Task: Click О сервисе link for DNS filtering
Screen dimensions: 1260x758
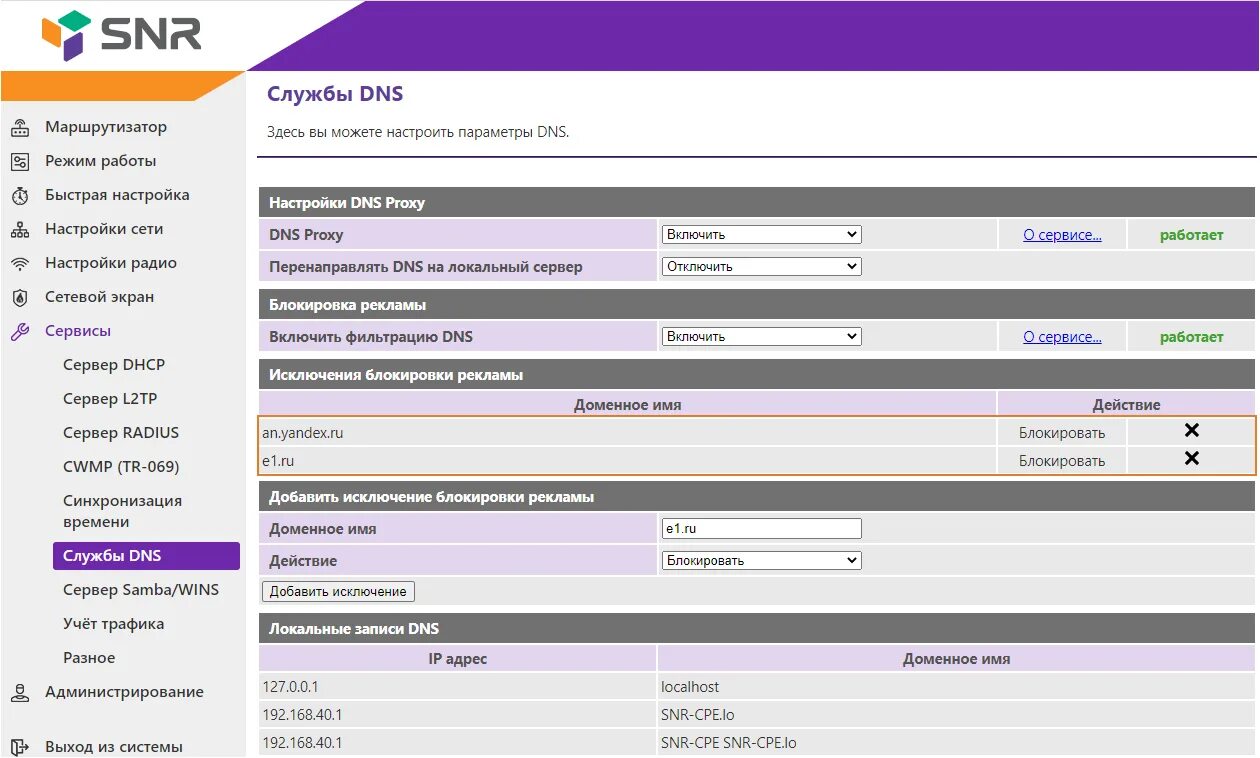Action: [x=1062, y=337]
